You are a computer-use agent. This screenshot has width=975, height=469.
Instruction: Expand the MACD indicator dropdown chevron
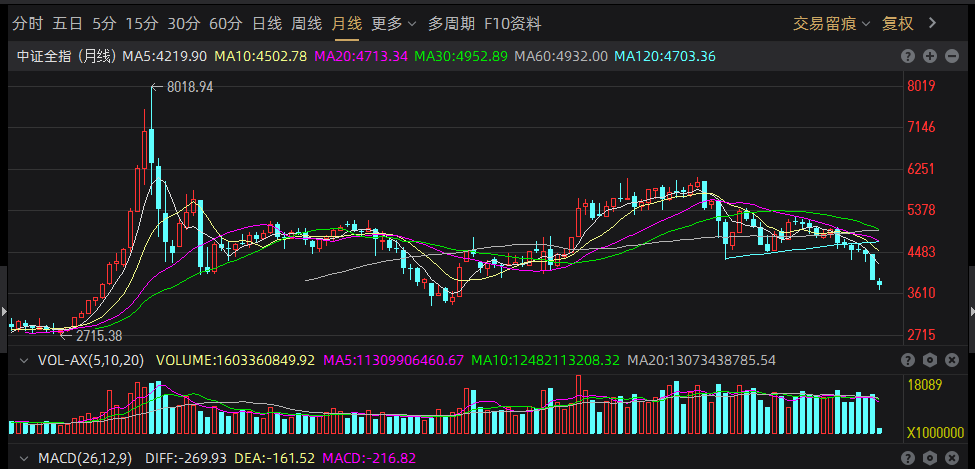click(x=24, y=459)
